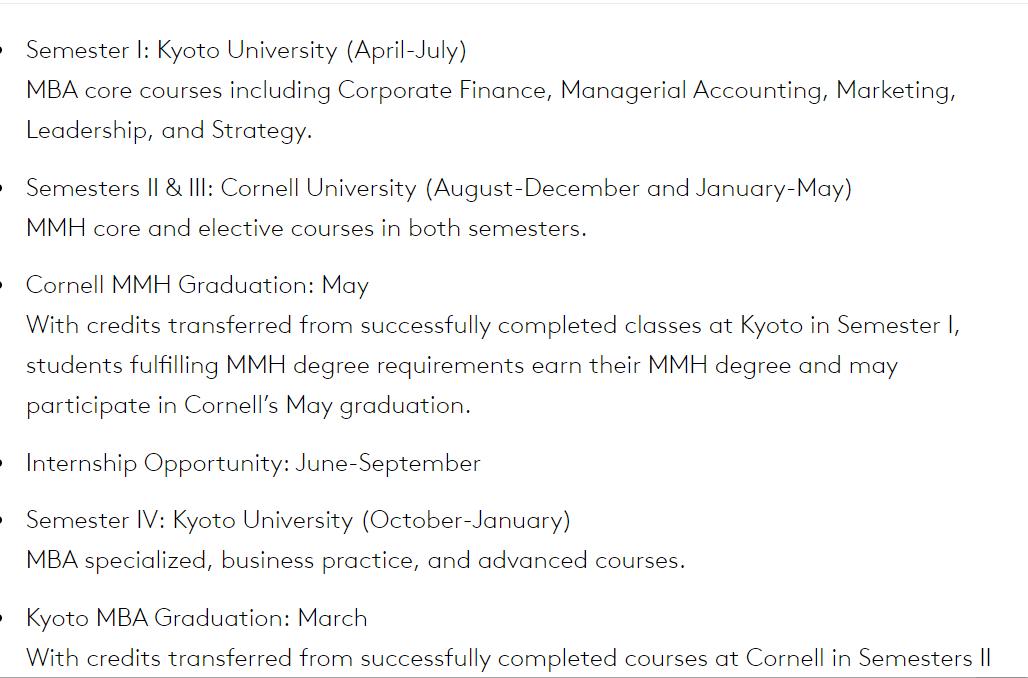Click the word "Marketing," in the first paragraph
1028x678 pixels.
(x=895, y=90)
